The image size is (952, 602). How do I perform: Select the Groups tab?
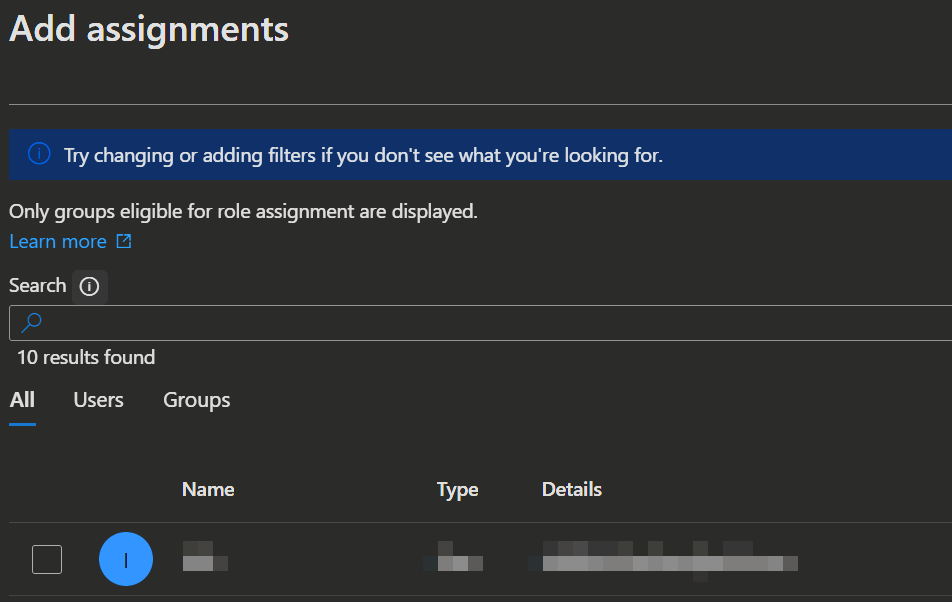(x=197, y=400)
